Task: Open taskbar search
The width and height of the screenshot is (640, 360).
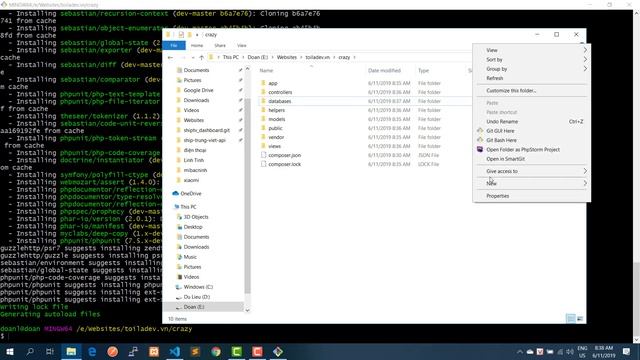Action: (x=30, y=351)
